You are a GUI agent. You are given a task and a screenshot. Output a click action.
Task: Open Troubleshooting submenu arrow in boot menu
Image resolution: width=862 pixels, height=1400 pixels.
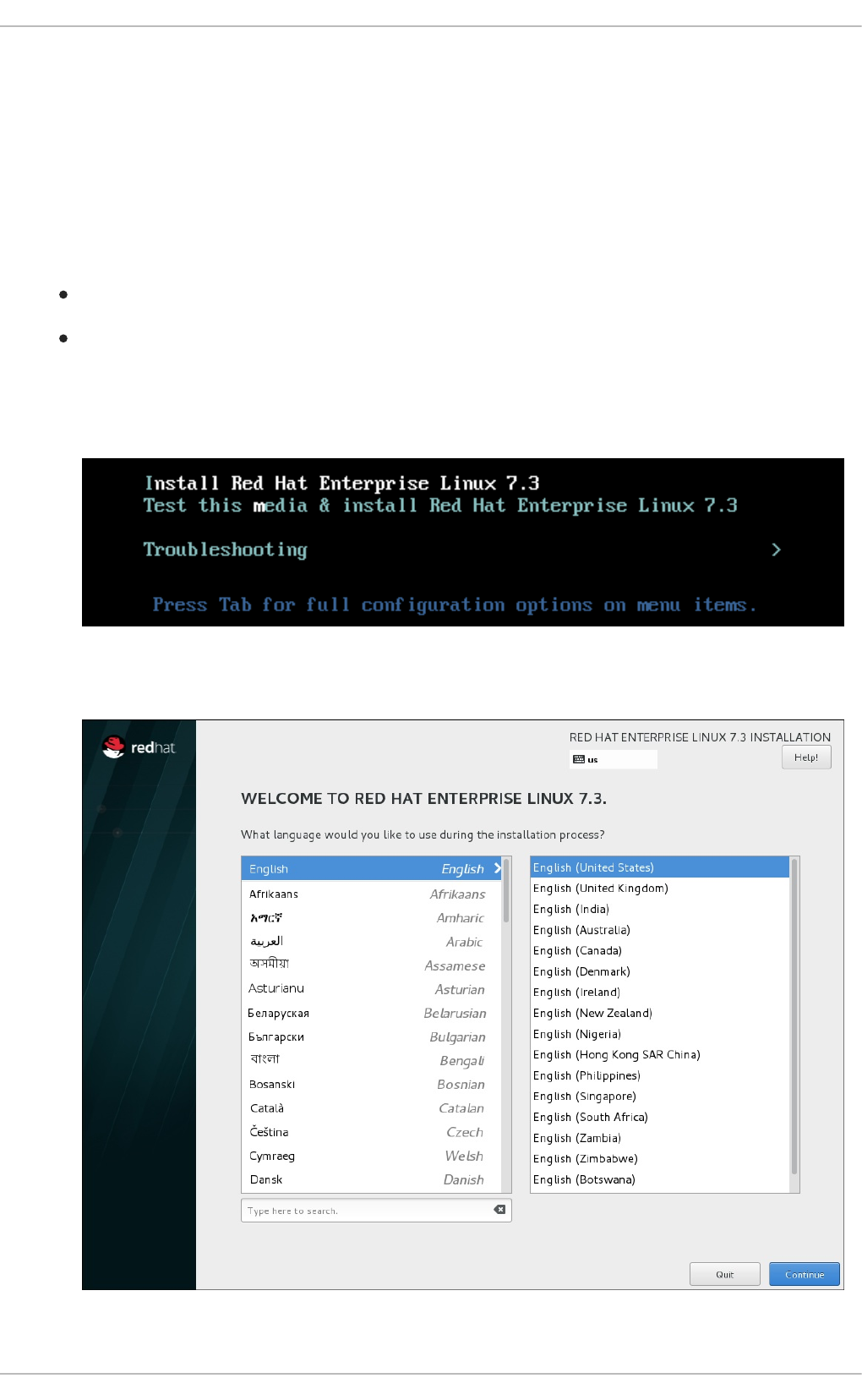777,550
